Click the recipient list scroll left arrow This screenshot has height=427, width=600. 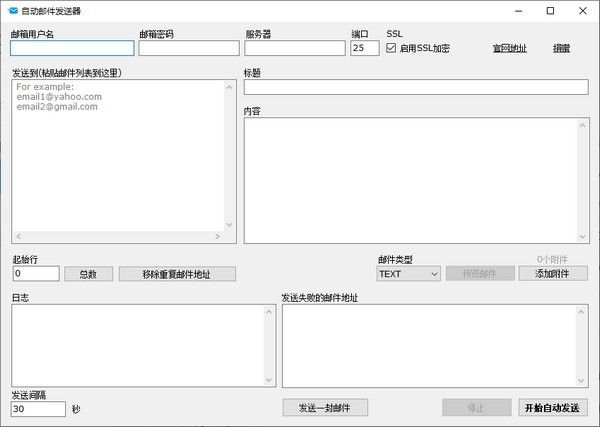click(x=19, y=236)
